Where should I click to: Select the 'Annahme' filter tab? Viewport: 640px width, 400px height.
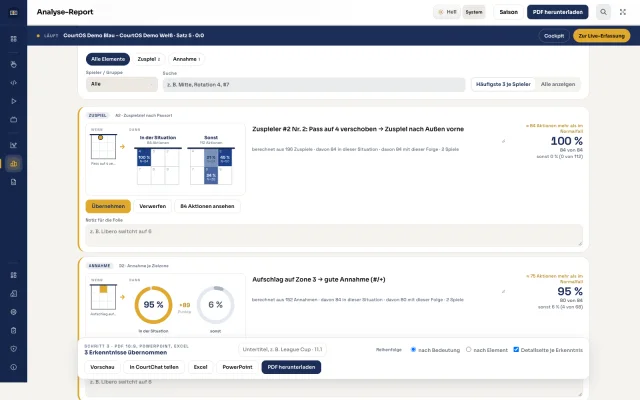tap(186, 59)
